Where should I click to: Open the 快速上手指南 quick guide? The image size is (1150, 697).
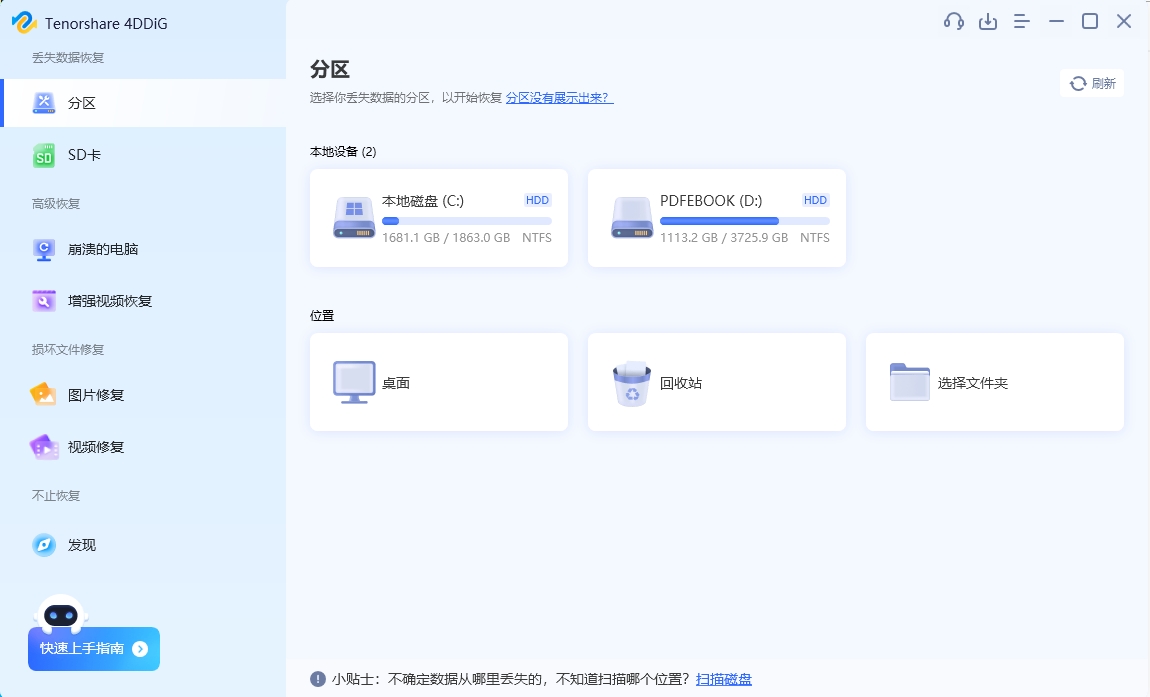coord(94,649)
